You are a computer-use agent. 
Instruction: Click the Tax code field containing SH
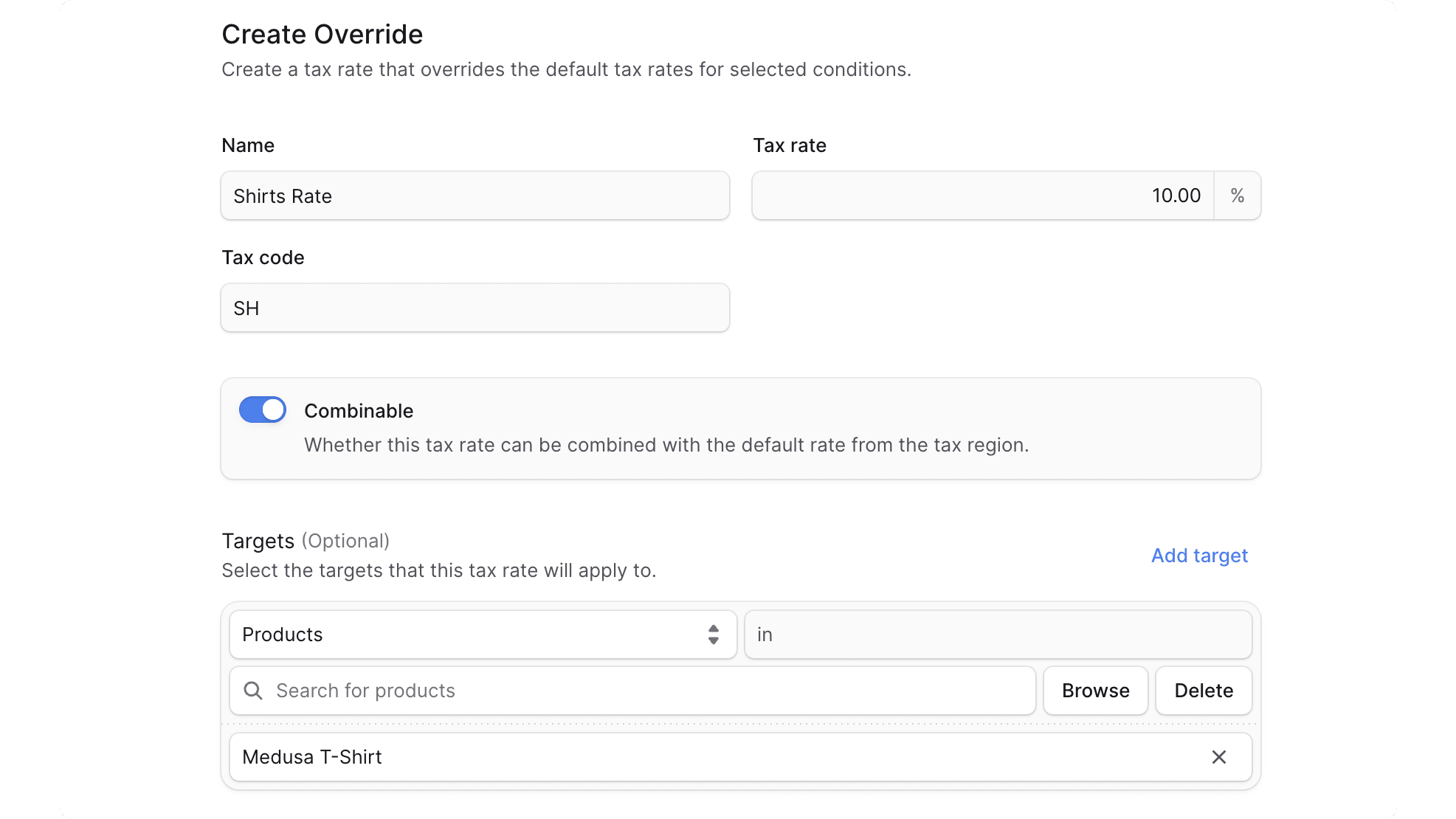point(475,308)
